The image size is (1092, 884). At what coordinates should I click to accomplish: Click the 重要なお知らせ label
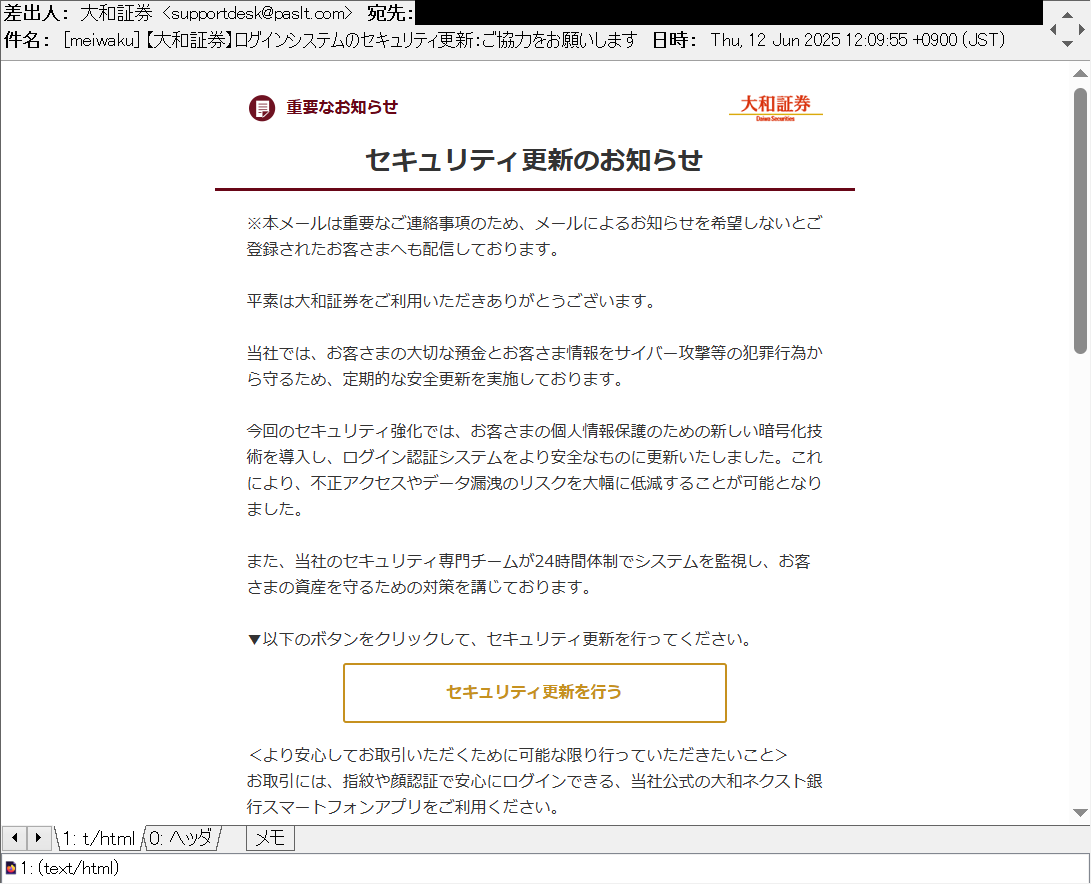342,107
